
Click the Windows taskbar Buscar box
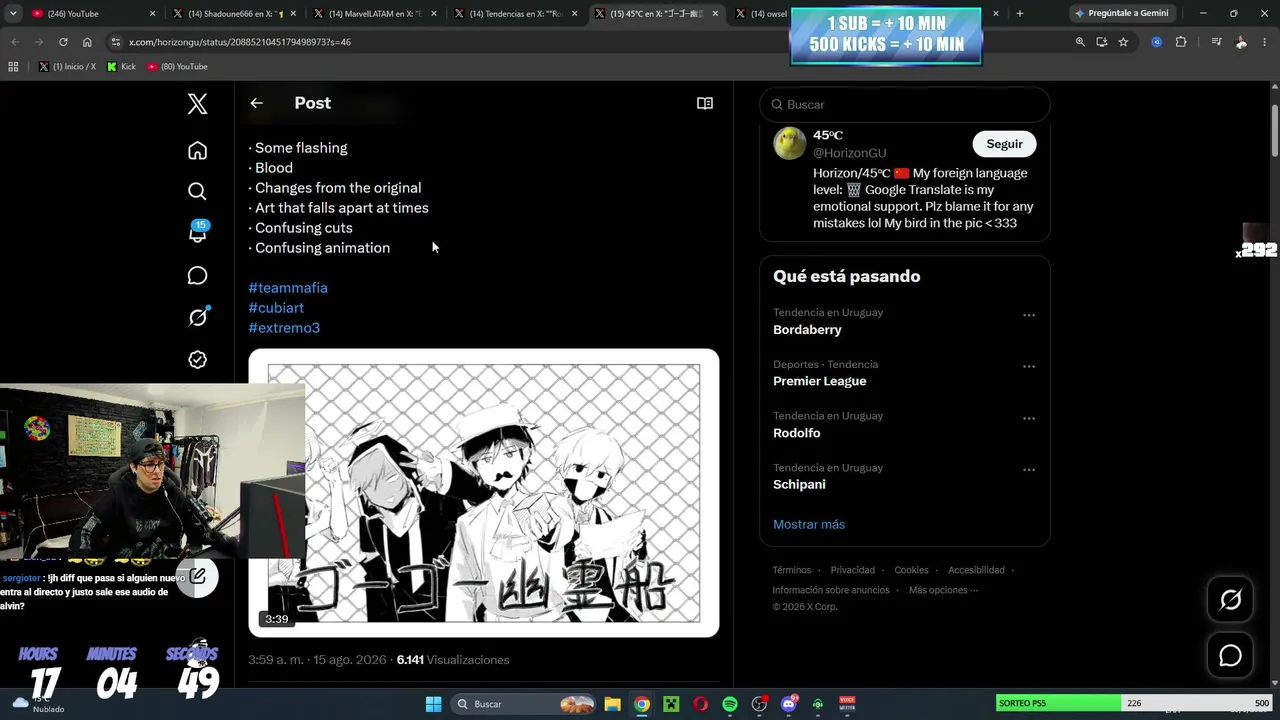pyautogui.click(x=521, y=704)
